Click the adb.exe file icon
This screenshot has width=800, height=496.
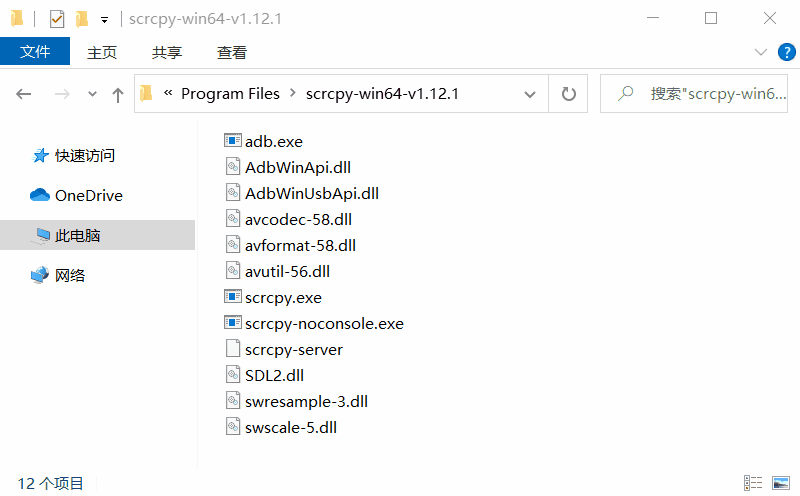click(233, 142)
